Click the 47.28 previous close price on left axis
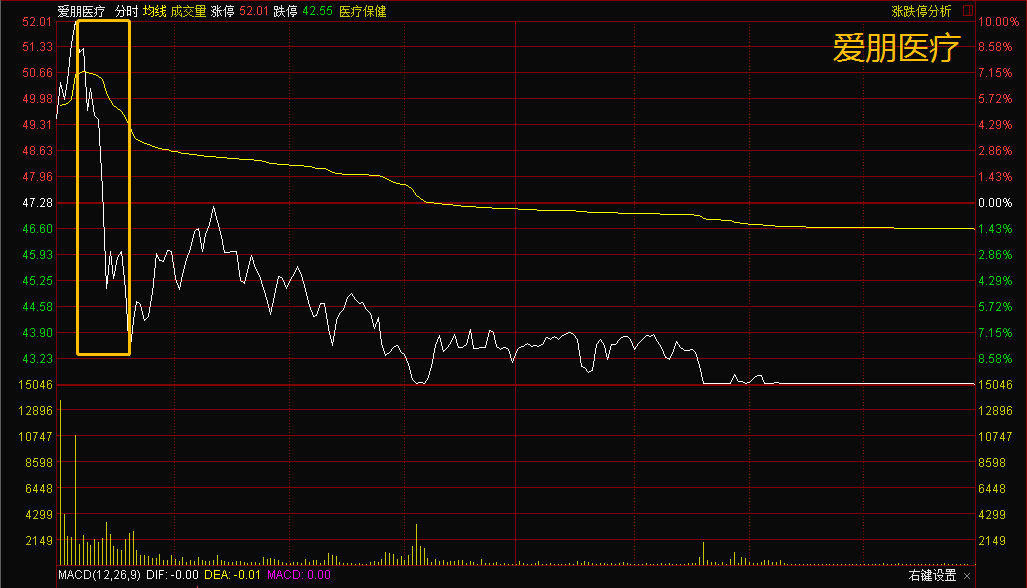The height and width of the screenshot is (588, 1027). tap(37, 203)
